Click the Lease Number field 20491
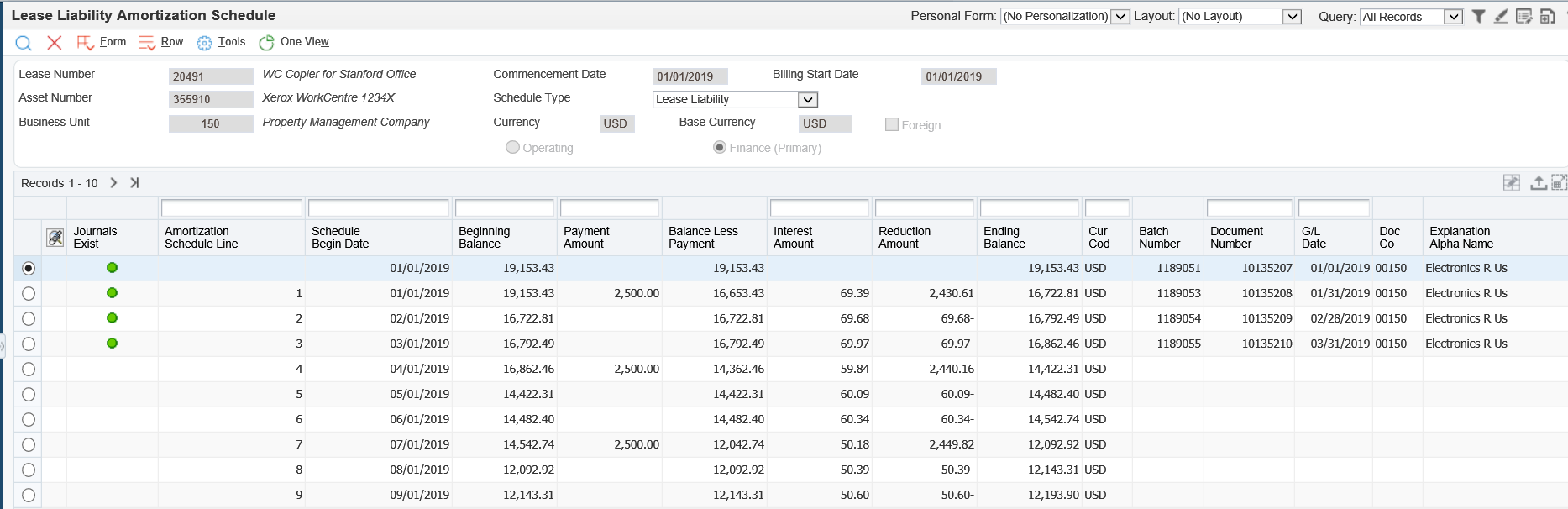Screen dimensions: 1568x509 211,76
